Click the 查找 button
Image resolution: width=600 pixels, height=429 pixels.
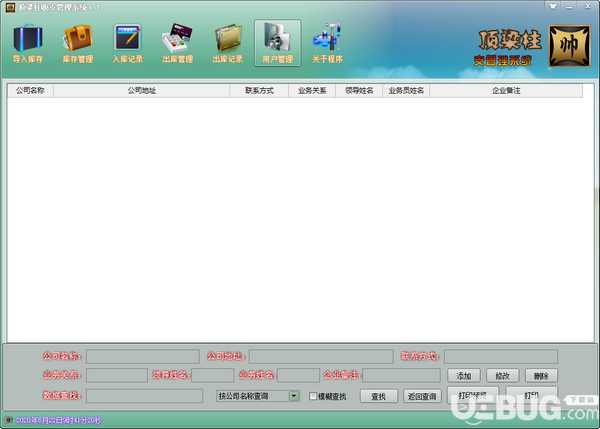click(379, 396)
